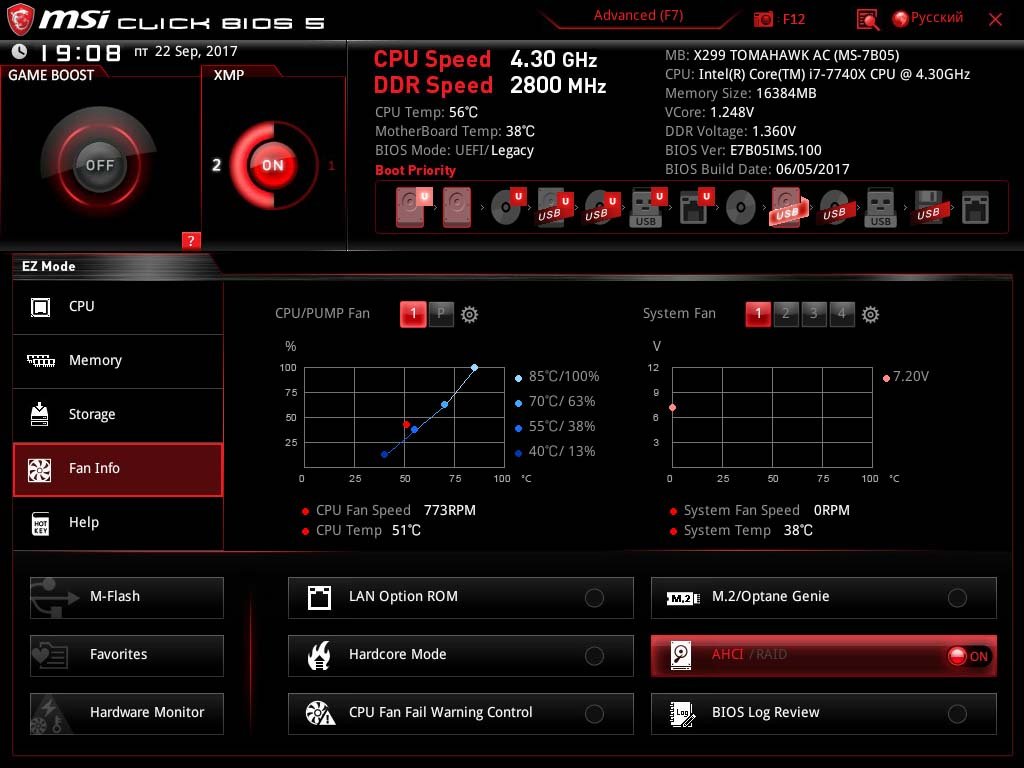1024x768 pixels.
Task: Open the Memory tab
Action: (x=118, y=361)
